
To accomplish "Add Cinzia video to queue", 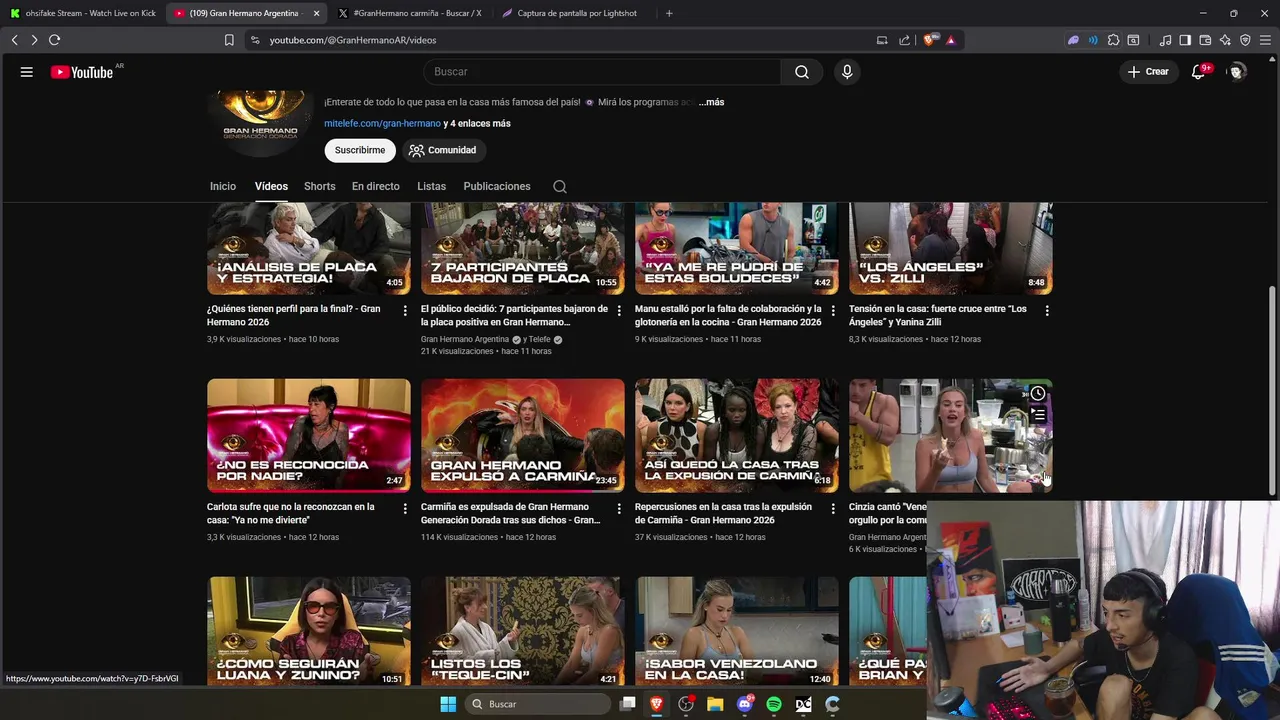I will tap(1038, 414).
